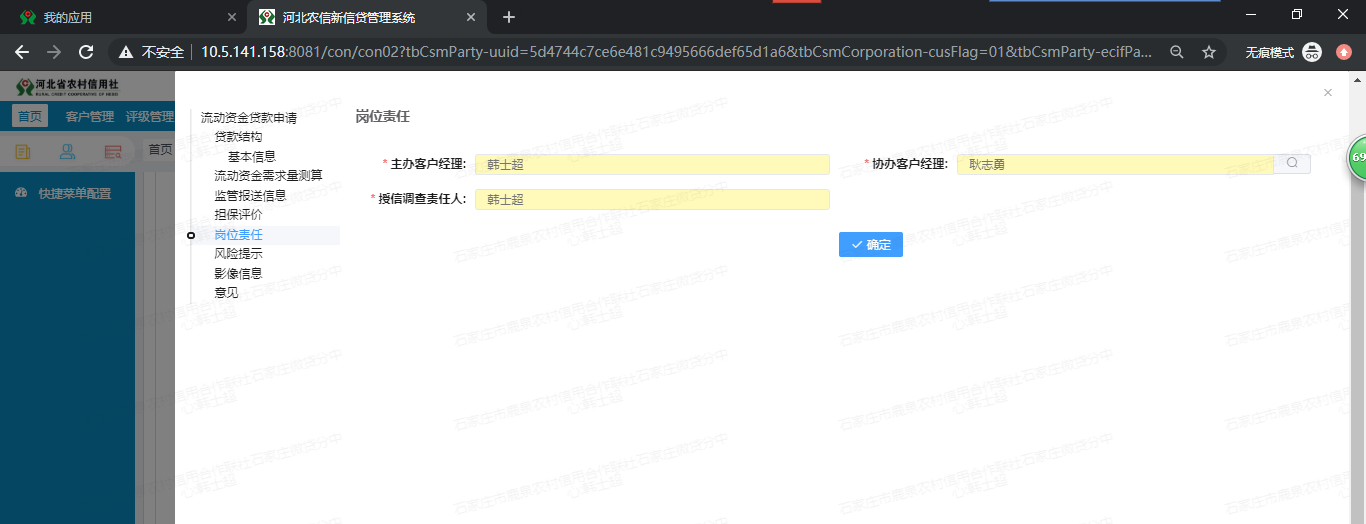Open 快捷菜单配置 in the sidebar
The width and height of the screenshot is (1366, 524).
coord(74,194)
